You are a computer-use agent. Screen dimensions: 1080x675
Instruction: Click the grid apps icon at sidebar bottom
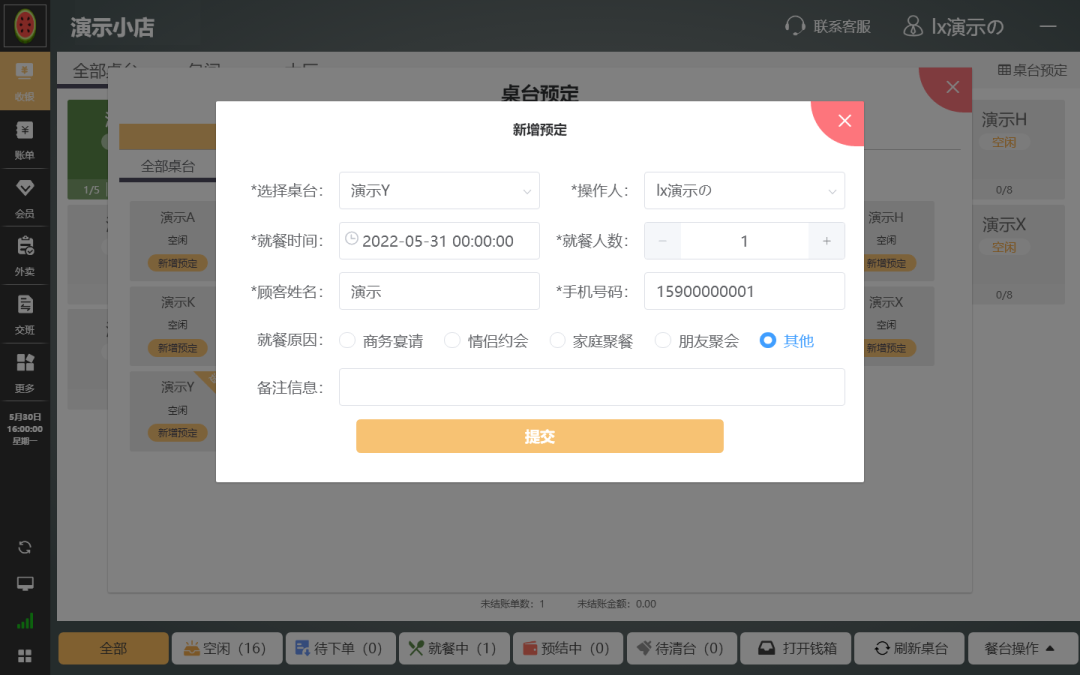[25, 656]
